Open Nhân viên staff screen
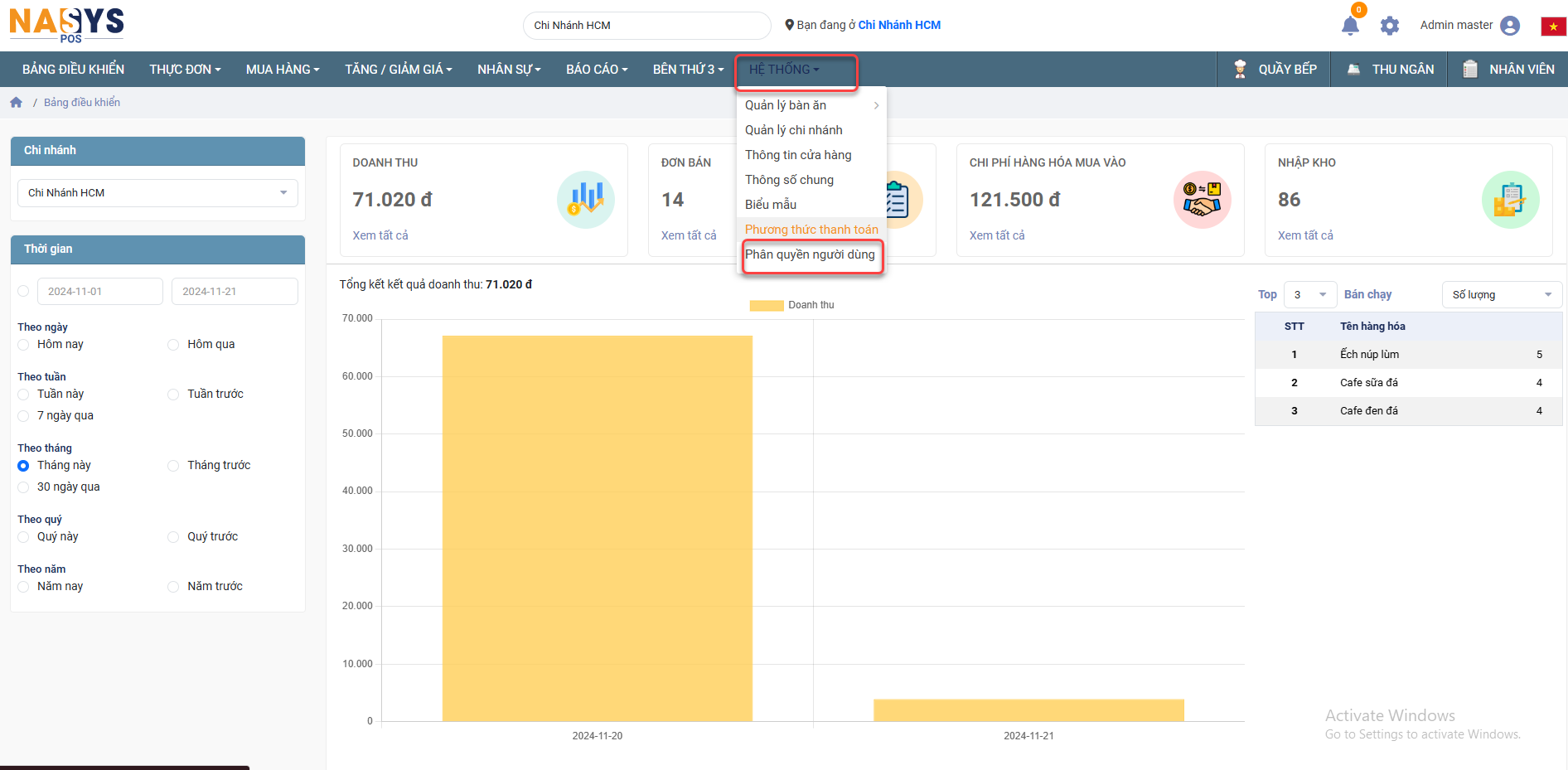1568x770 pixels. pyautogui.click(x=1508, y=70)
